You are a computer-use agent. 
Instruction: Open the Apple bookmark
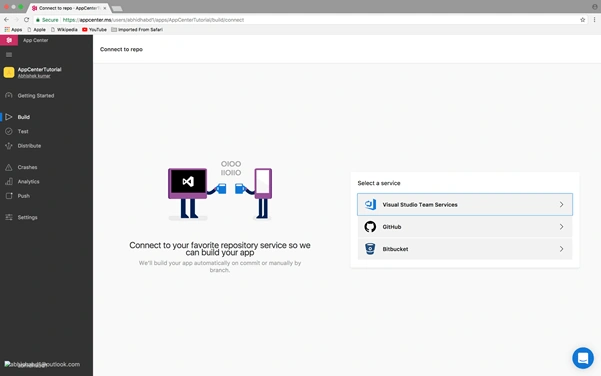(x=36, y=30)
